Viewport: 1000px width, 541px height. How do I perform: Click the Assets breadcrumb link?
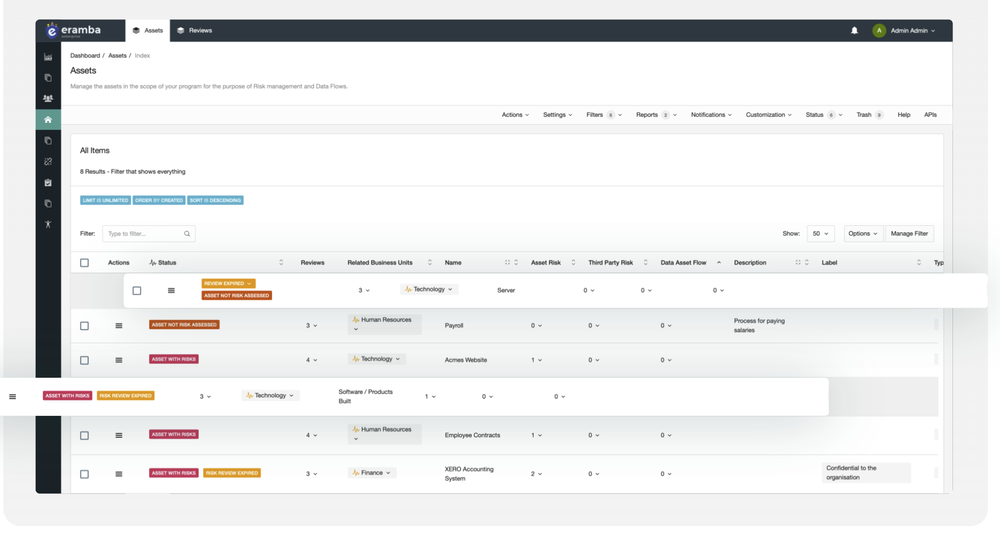click(x=117, y=56)
